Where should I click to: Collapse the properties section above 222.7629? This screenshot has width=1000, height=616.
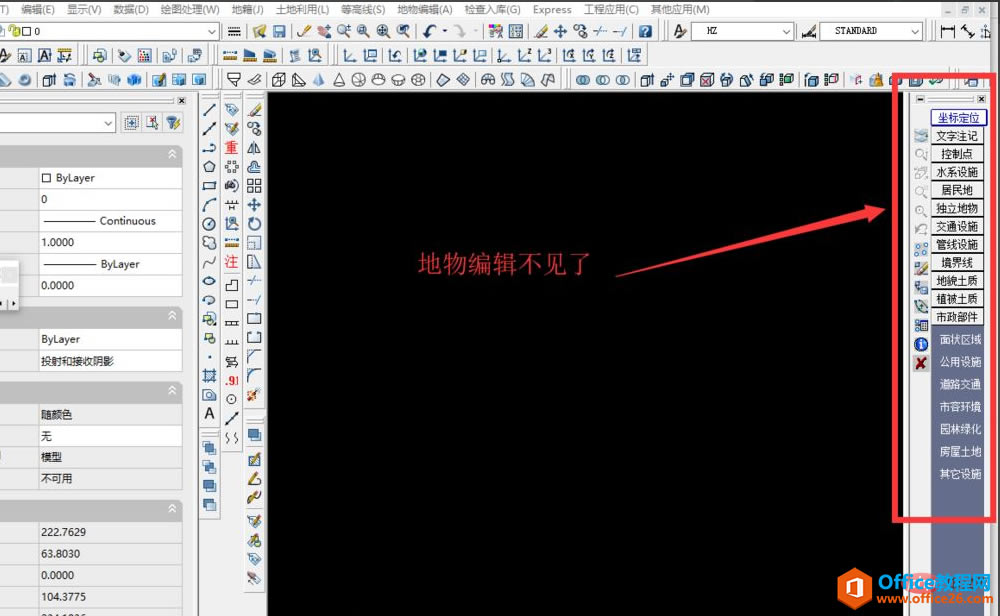[172, 509]
